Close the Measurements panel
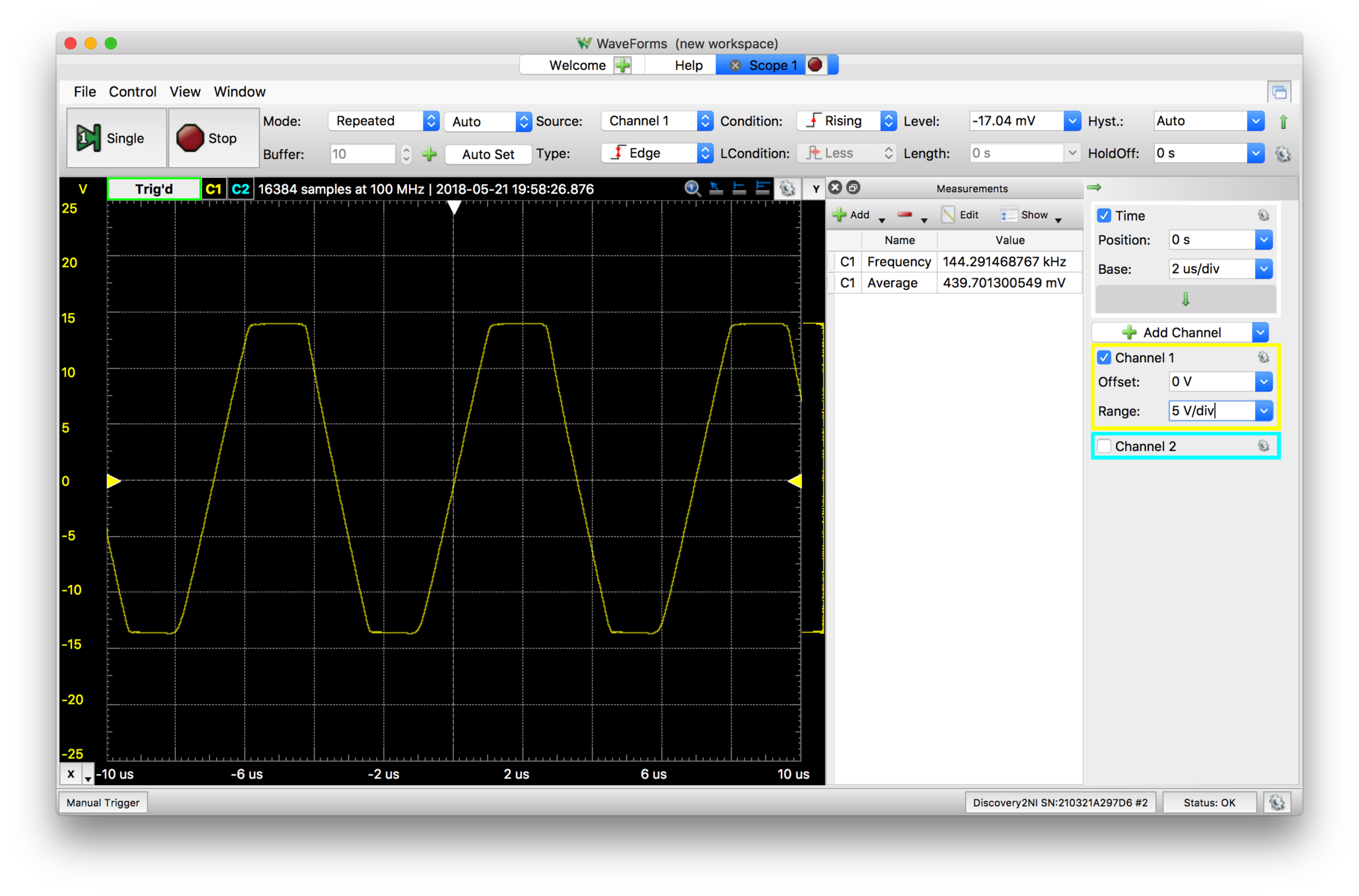1359x896 pixels. click(x=835, y=187)
